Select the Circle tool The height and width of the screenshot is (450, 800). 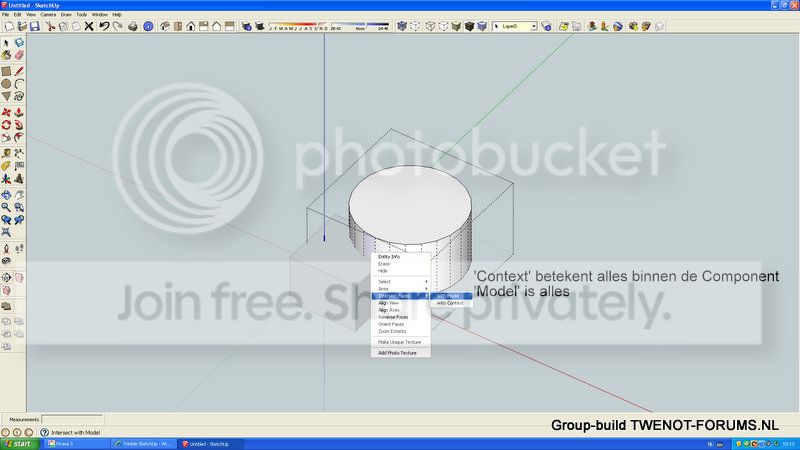click(x=6, y=84)
